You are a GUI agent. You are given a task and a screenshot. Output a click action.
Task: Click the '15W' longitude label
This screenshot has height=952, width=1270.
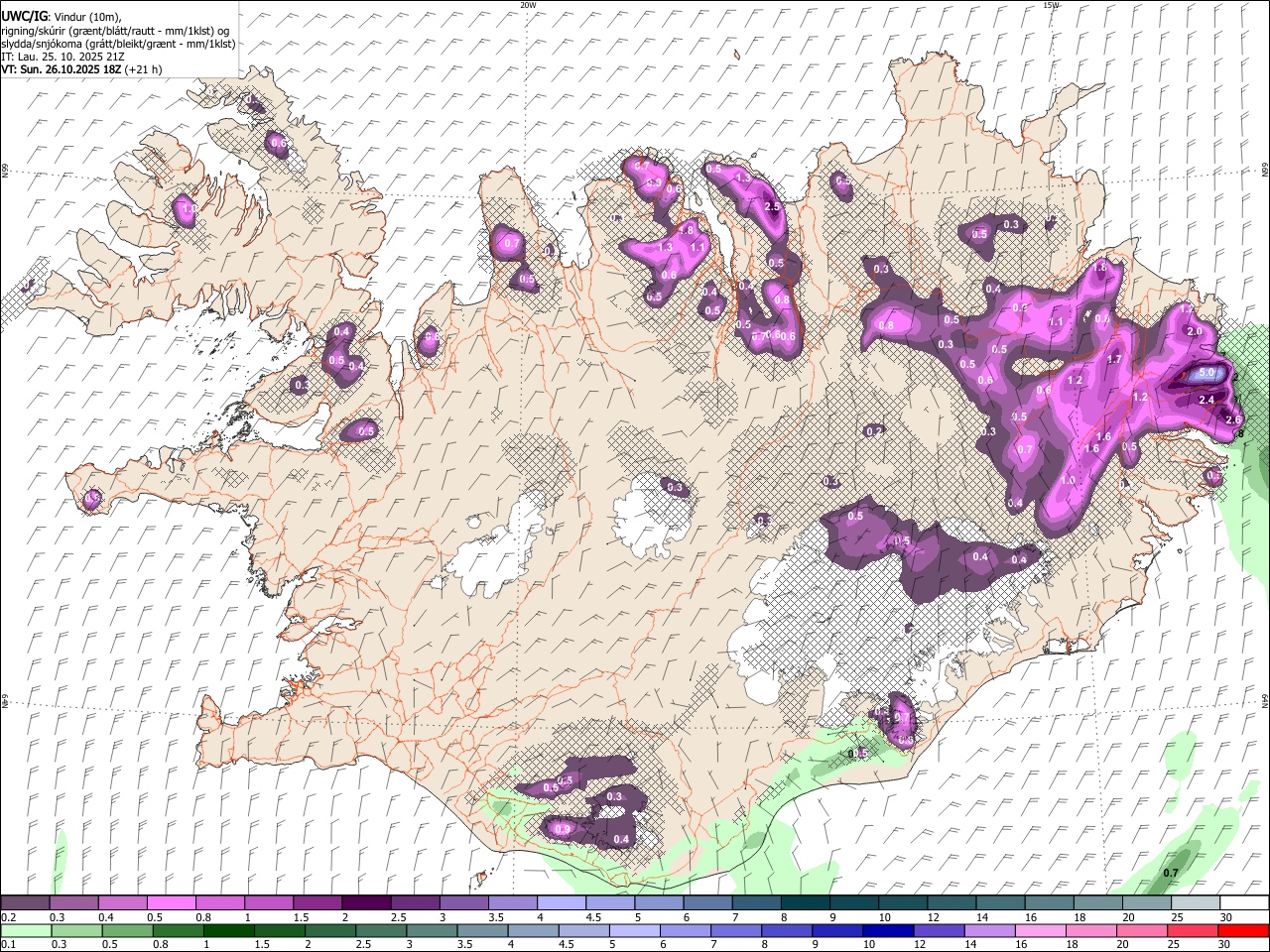[1051, 5]
